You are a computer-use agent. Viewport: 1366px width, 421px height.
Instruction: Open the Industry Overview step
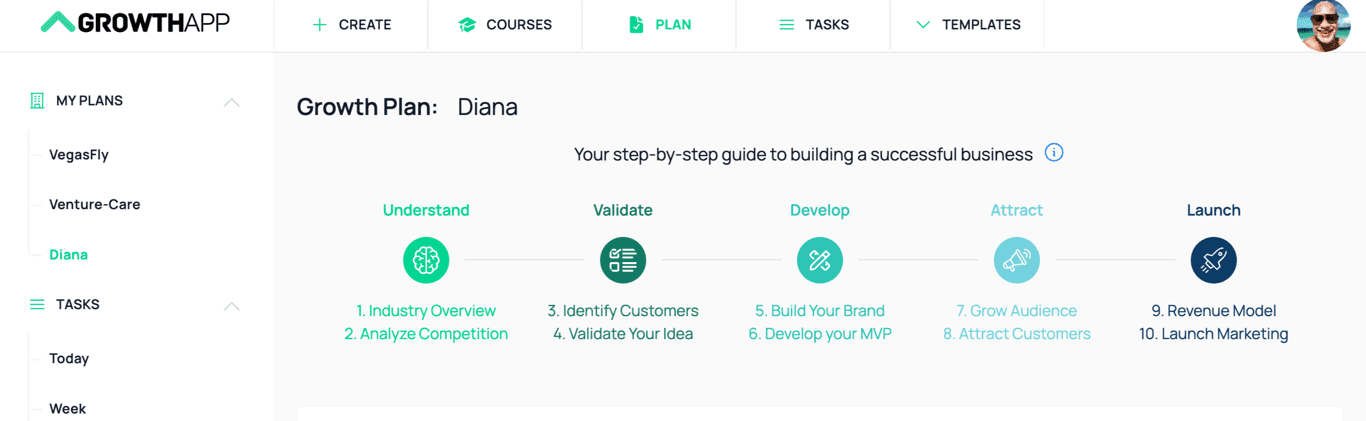click(426, 311)
